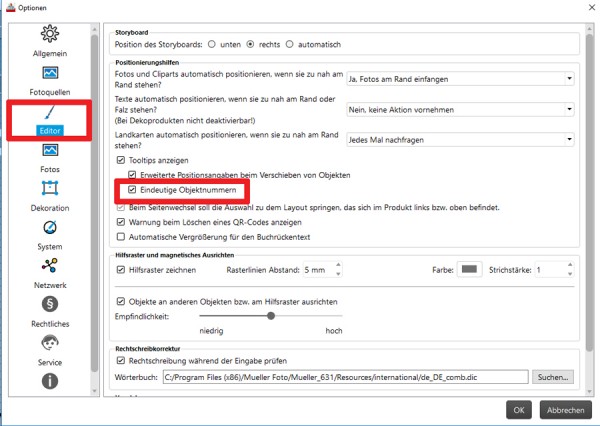Uncheck 'Hilfsraster zeichnen' checkbox
The image size is (600, 426).
pos(121,270)
